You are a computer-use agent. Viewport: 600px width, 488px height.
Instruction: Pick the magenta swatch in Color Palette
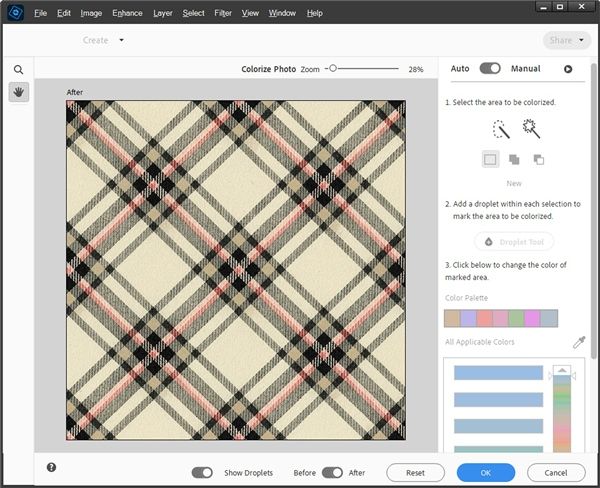[533, 318]
